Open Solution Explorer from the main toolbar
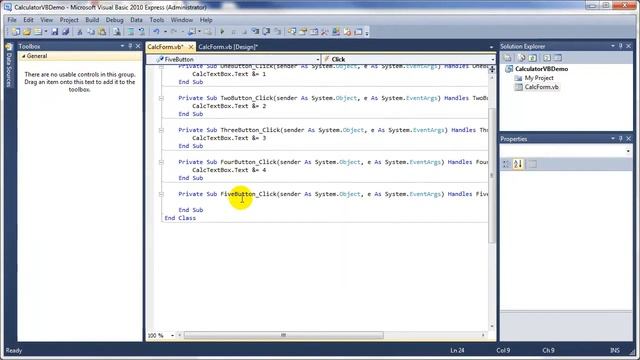 point(292,32)
